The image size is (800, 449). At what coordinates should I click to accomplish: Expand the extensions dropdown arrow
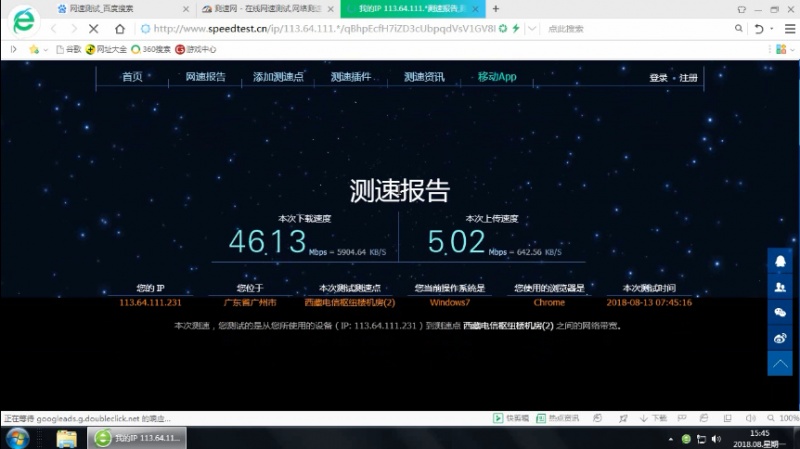coord(792,49)
